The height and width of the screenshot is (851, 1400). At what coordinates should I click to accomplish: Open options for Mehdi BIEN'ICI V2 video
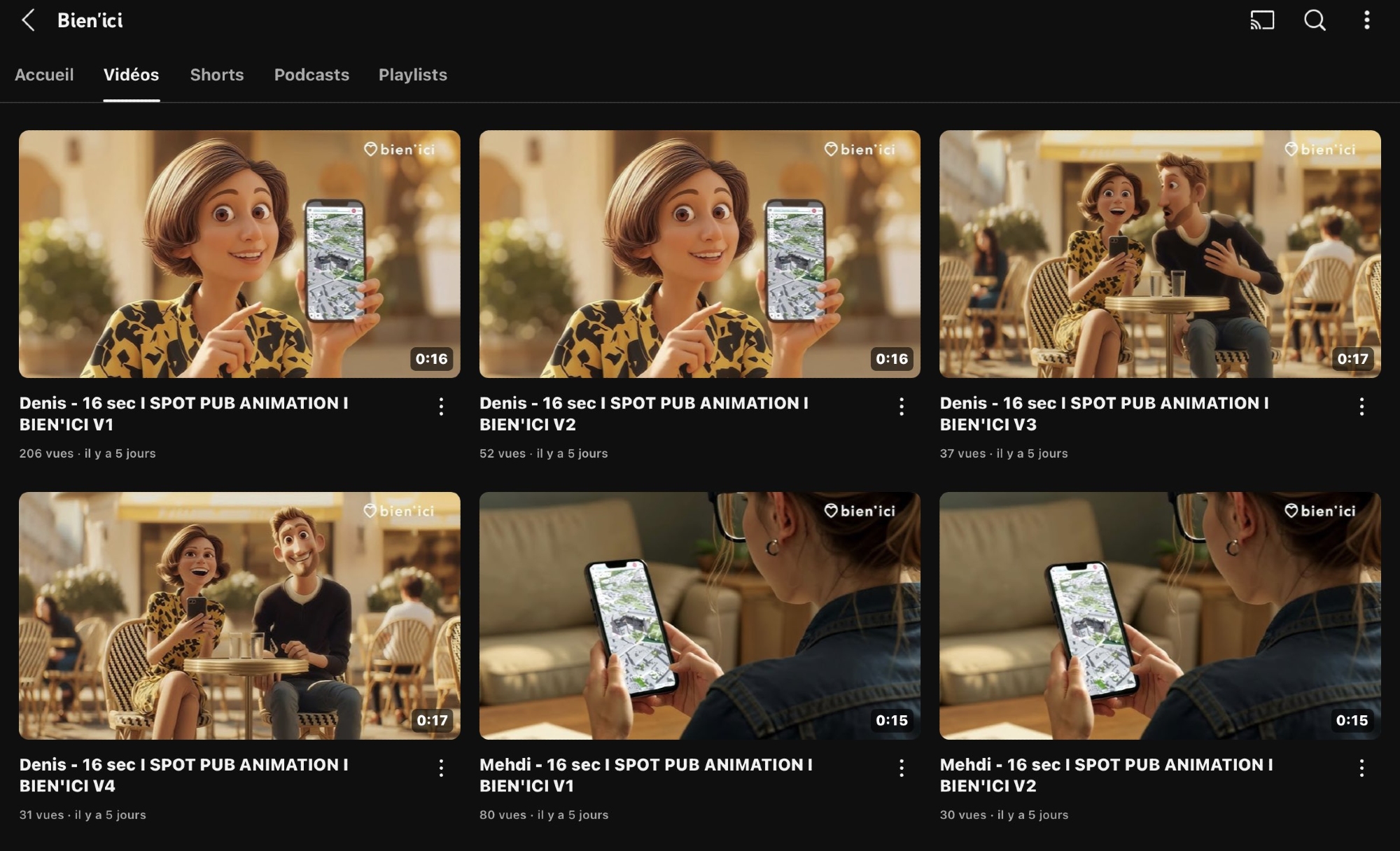[x=1361, y=768]
